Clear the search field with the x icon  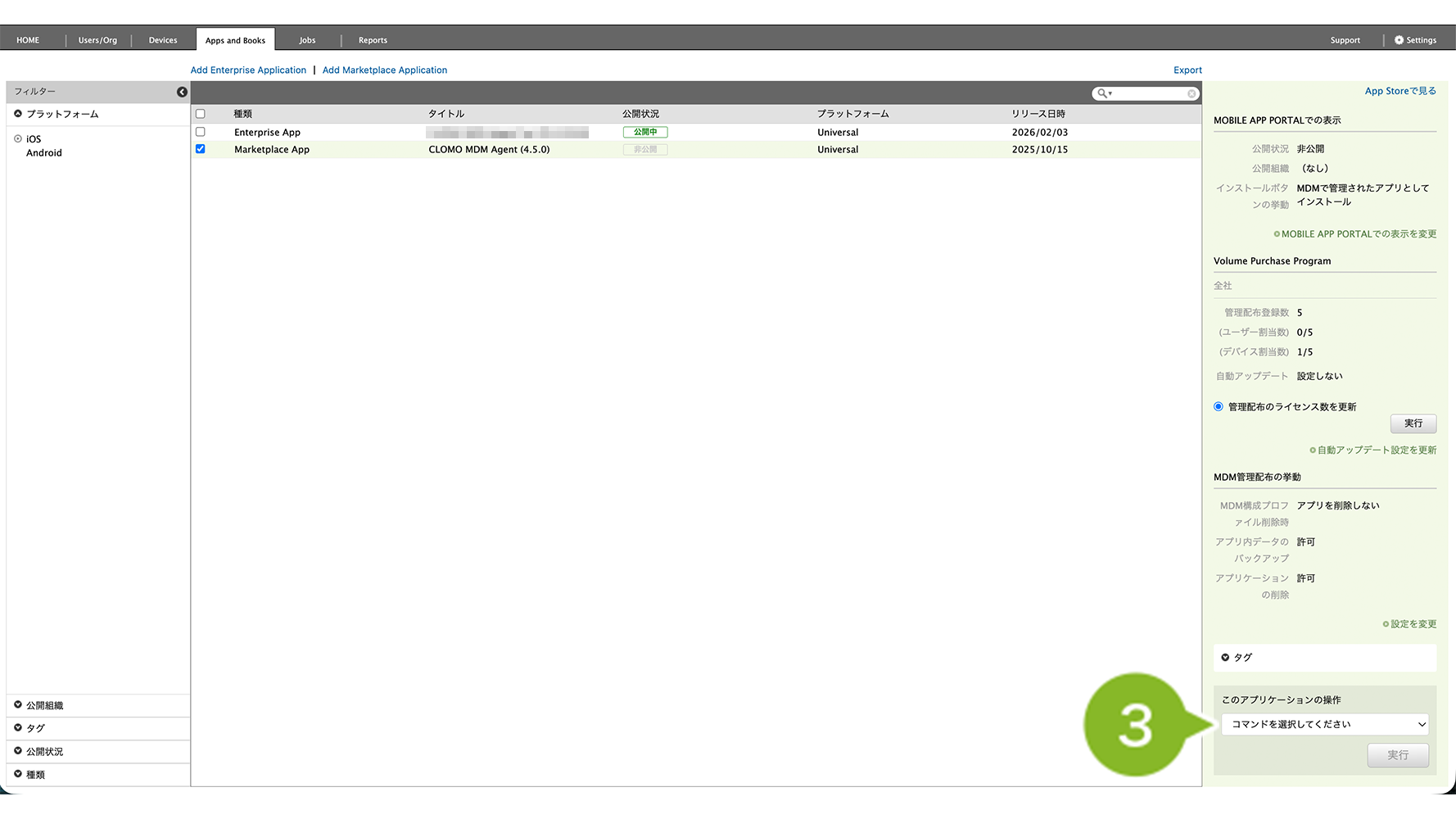click(x=1191, y=93)
